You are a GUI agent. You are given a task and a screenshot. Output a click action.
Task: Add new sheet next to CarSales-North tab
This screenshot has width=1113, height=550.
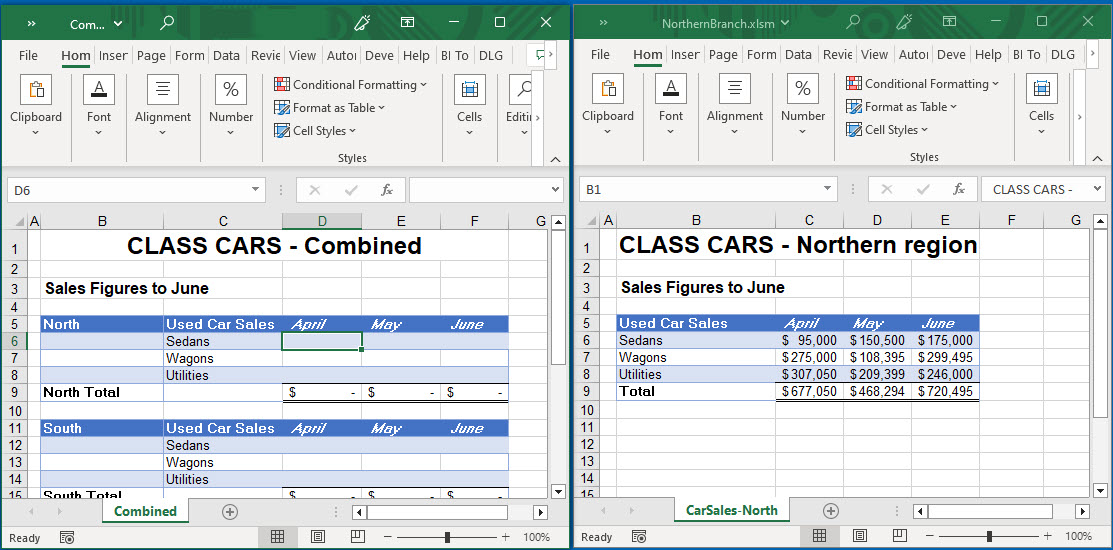click(x=830, y=511)
